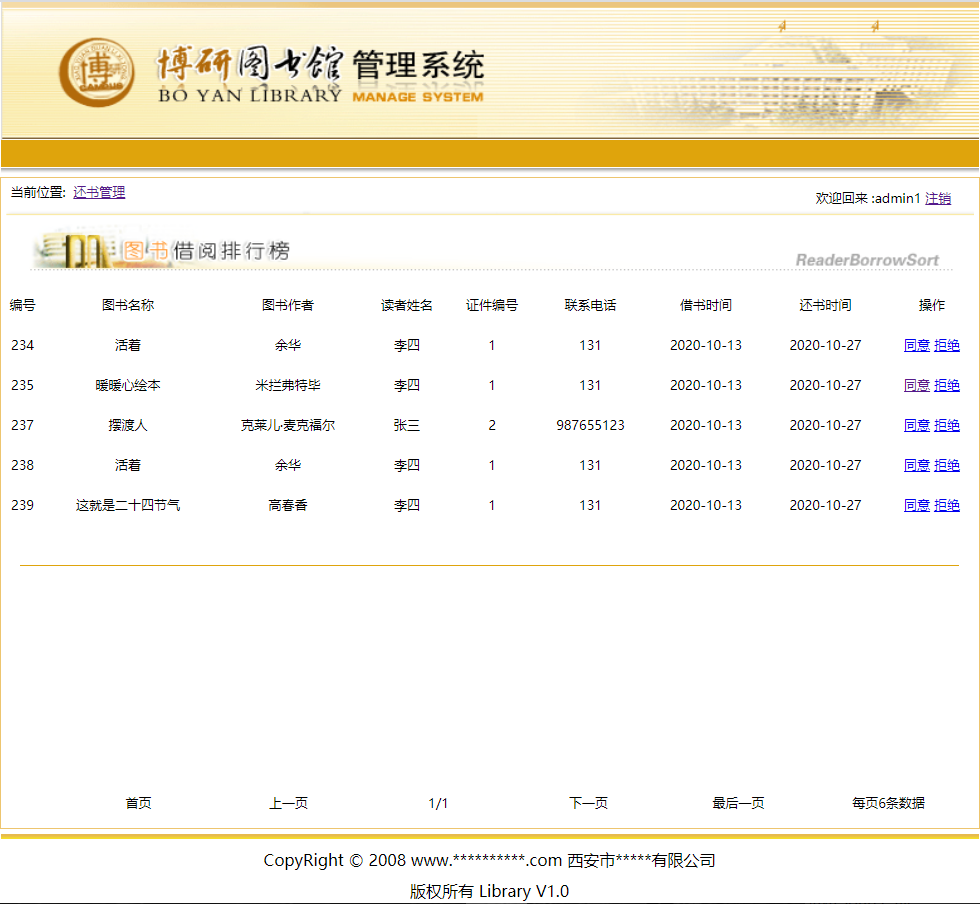Click the 借书时间 column header
980x904 pixels.
pos(706,305)
